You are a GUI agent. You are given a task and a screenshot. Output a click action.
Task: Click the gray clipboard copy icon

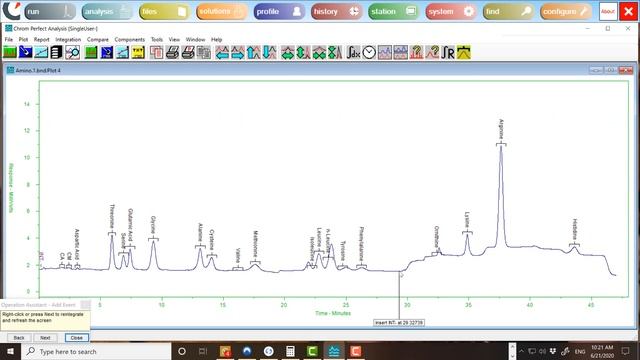[204, 53]
